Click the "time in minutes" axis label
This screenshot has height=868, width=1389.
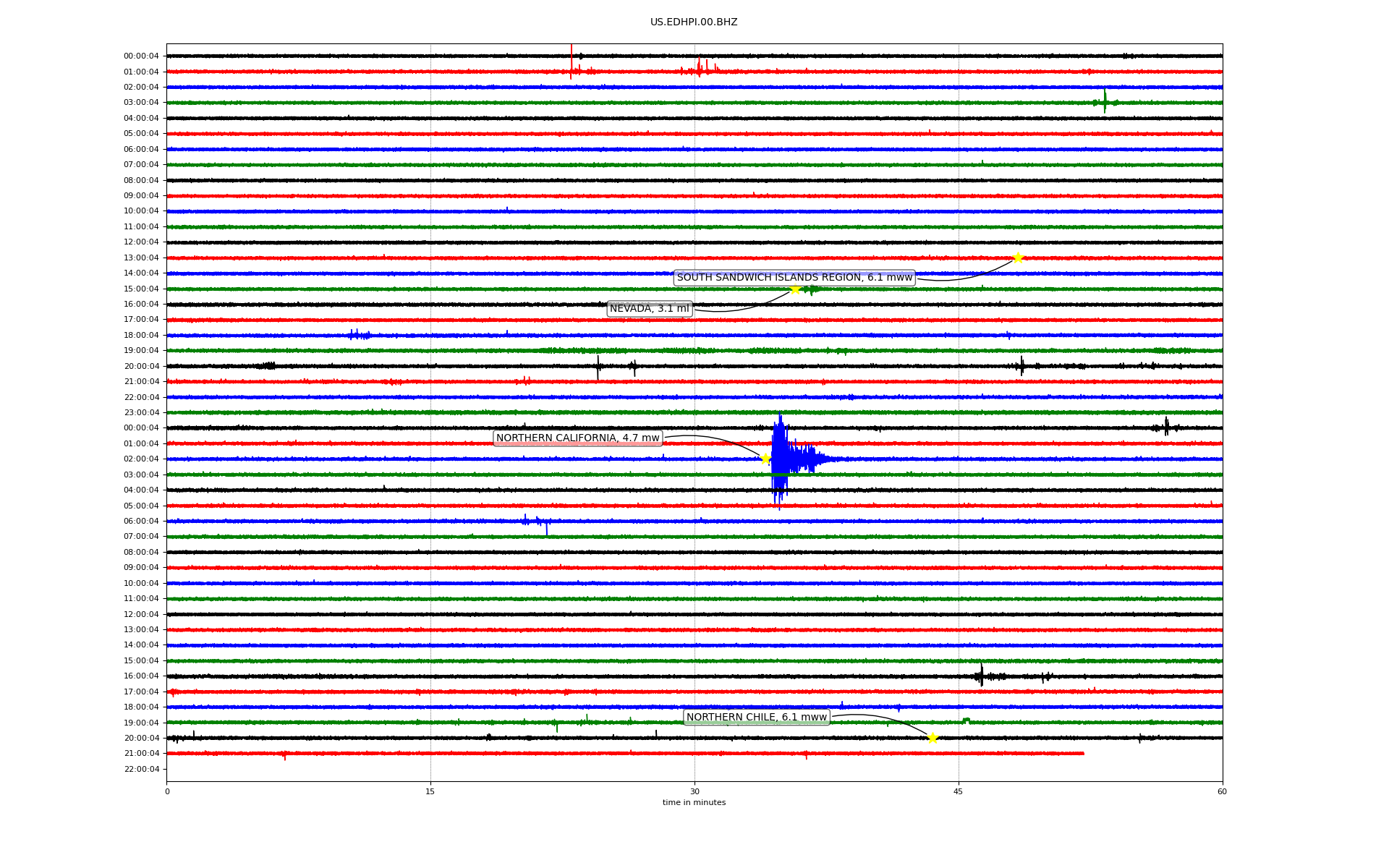[694, 803]
